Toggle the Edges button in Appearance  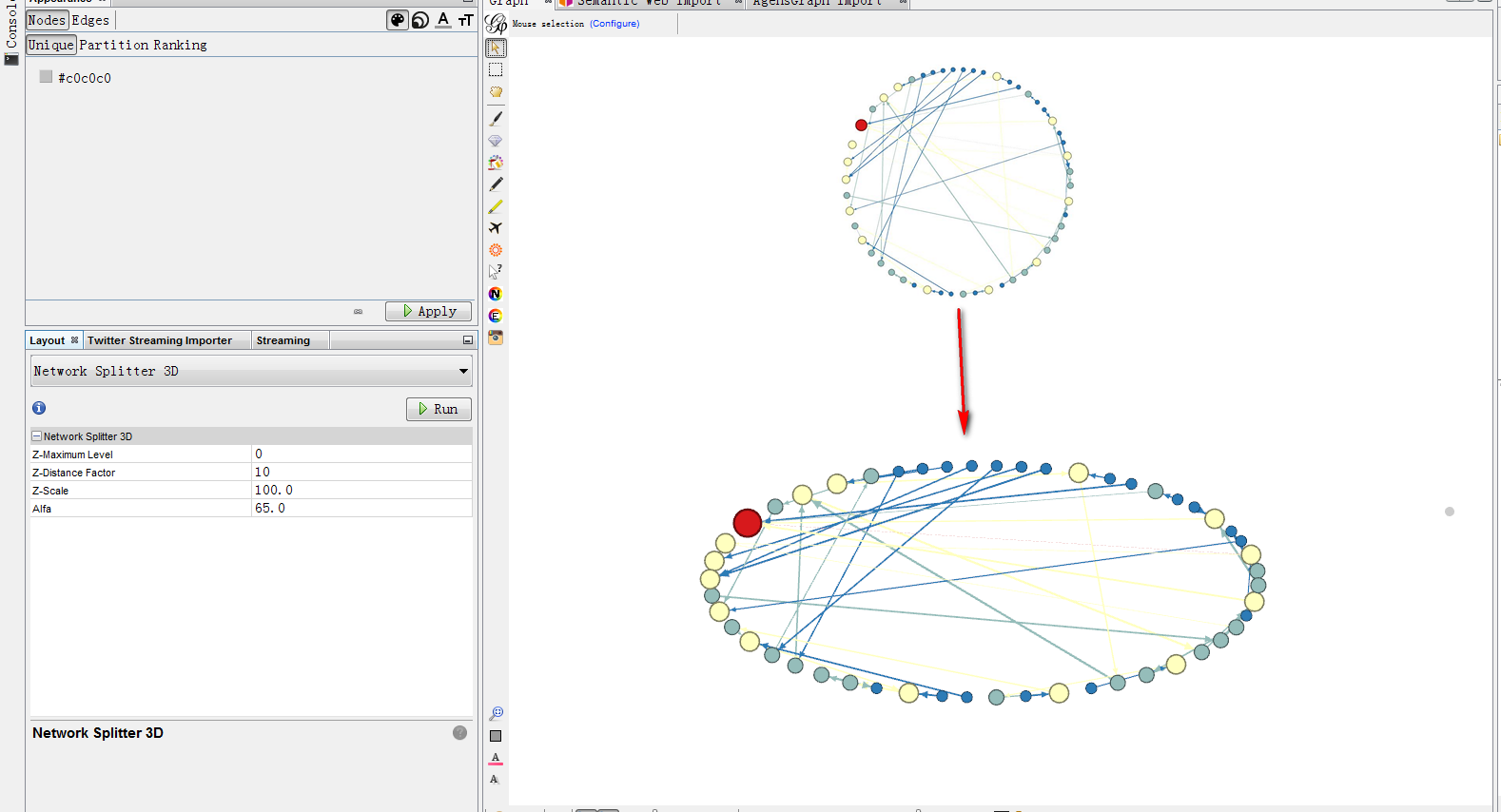[x=90, y=20]
